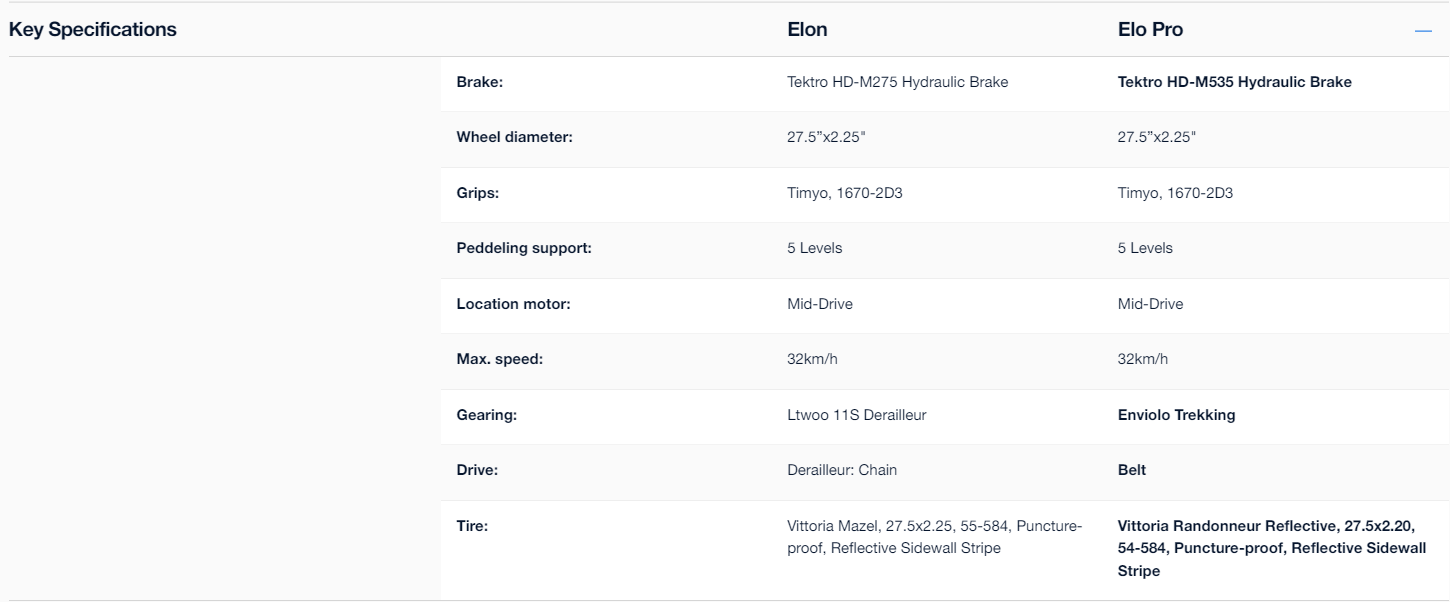Click the Max. speed: row label

pos(499,360)
